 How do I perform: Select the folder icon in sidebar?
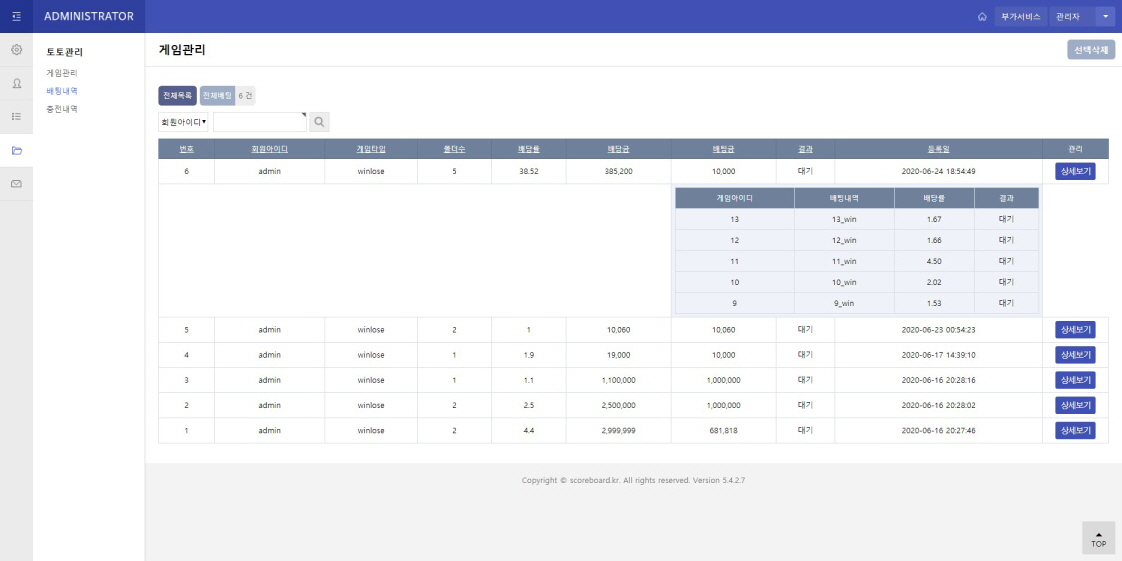(16, 151)
